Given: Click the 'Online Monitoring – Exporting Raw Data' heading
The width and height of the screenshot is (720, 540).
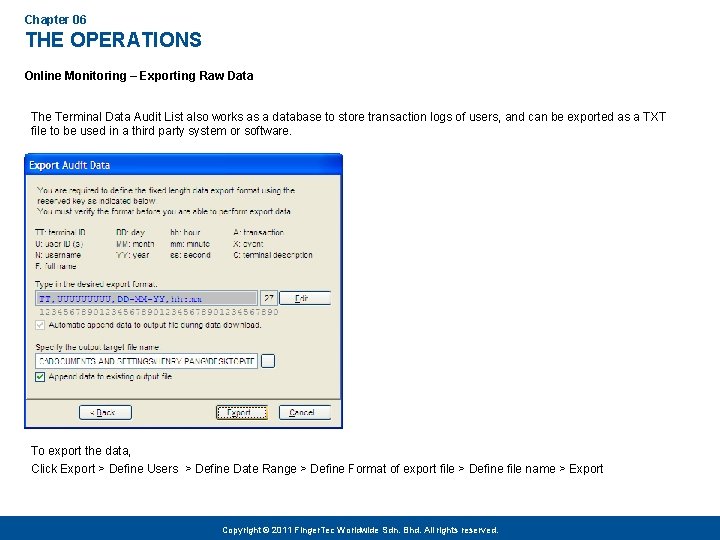Looking at the screenshot, I should (139, 76).
